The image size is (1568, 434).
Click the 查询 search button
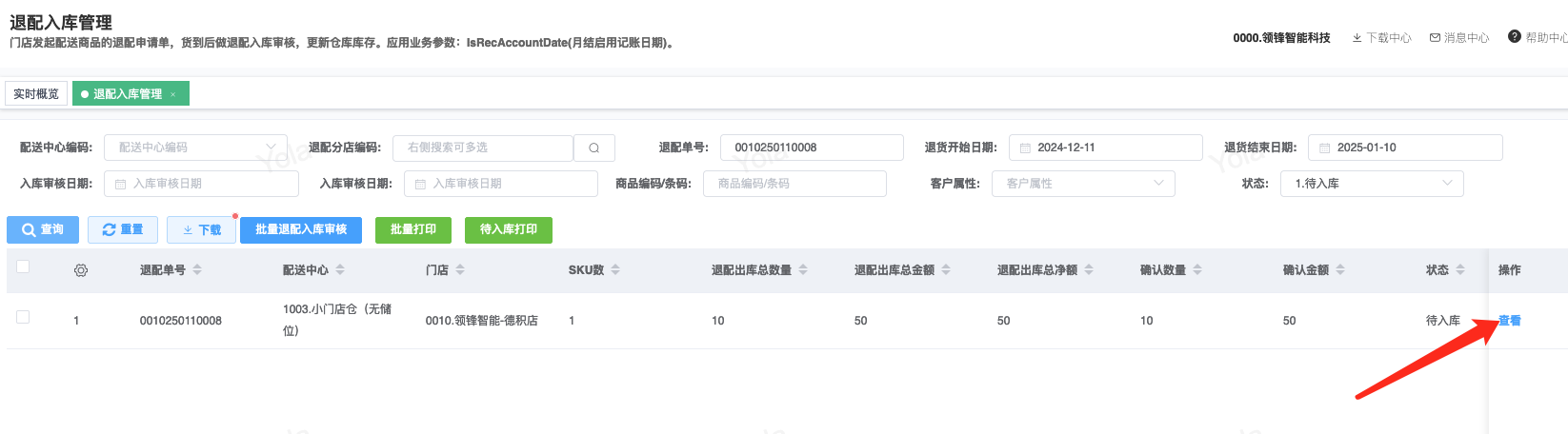tap(43, 229)
